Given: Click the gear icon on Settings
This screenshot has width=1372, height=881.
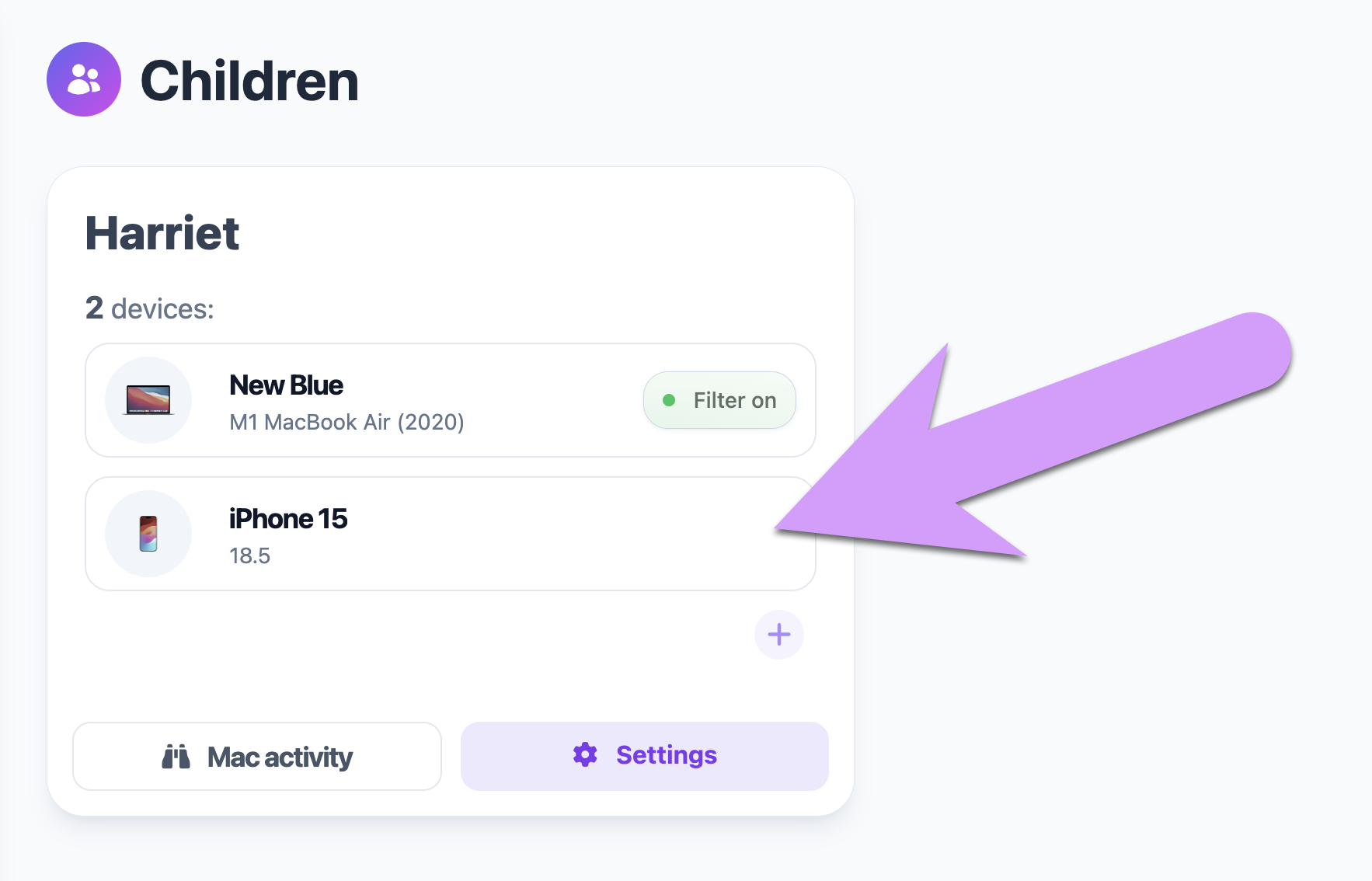Looking at the screenshot, I should pyautogui.click(x=585, y=754).
